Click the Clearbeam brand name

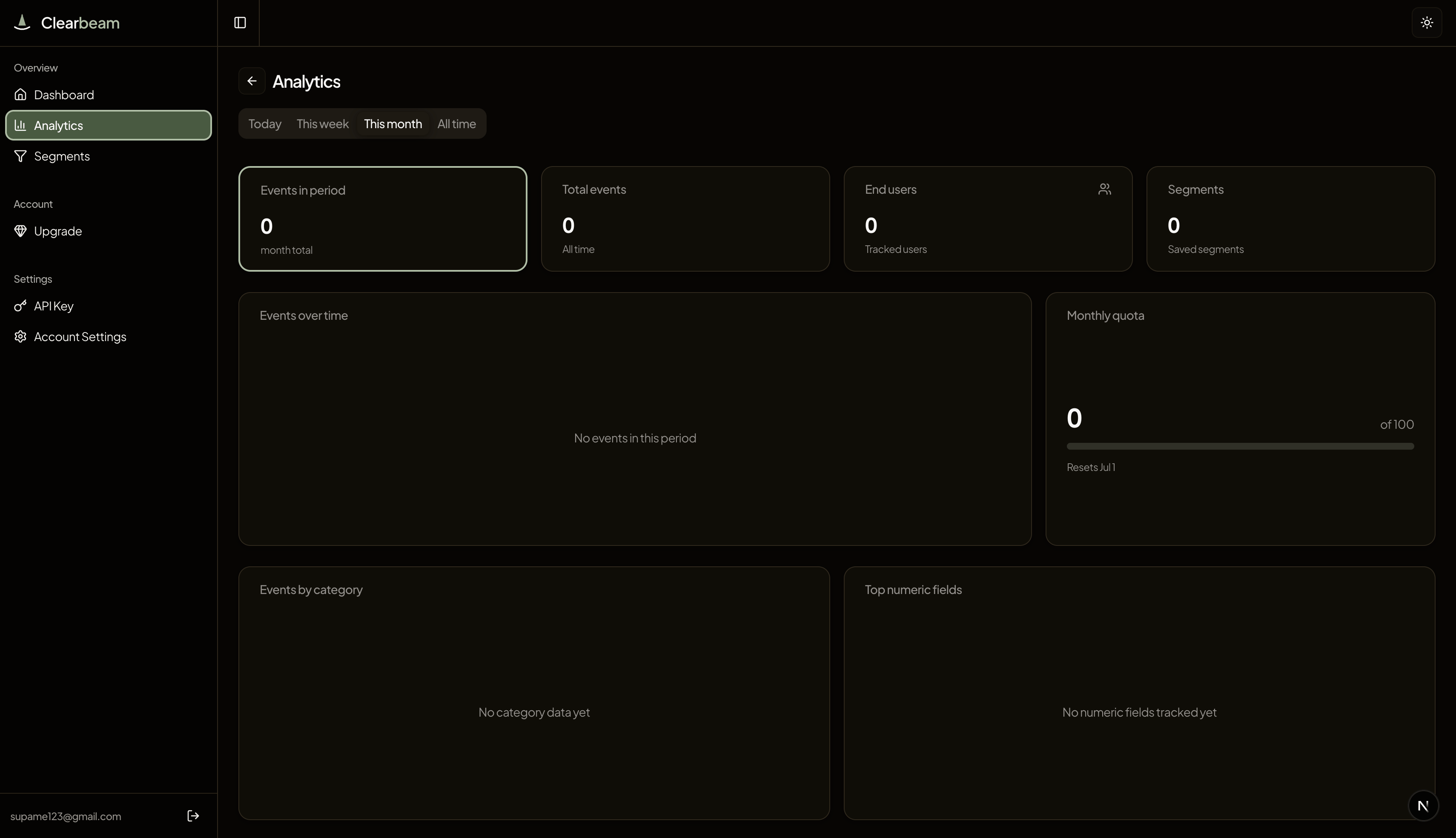tap(80, 23)
